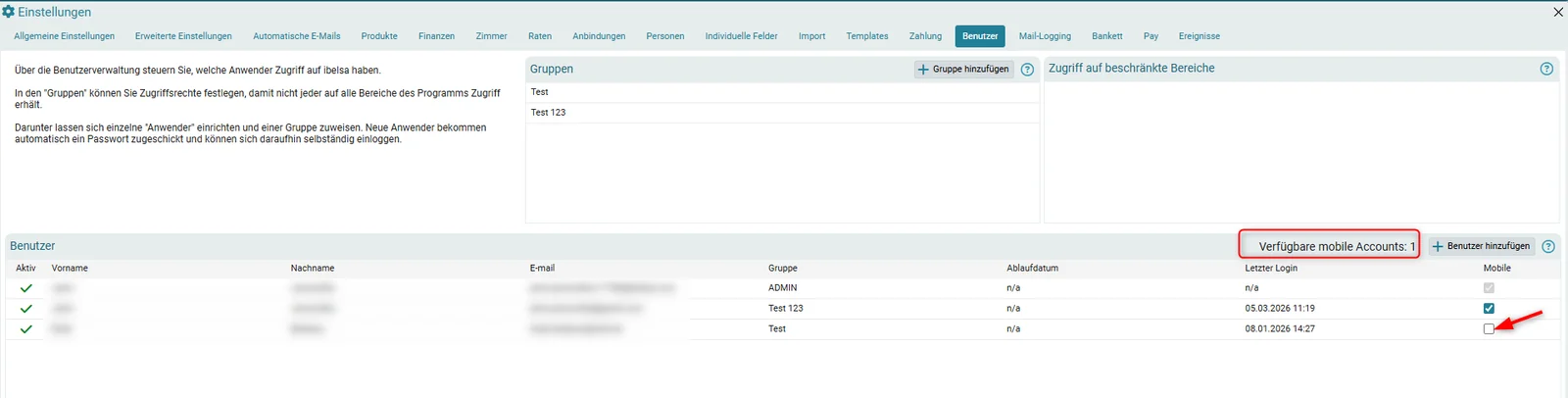Click the Benutzer hinzufügen button
This screenshot has height=398, width=1568.
(1481, 246)
